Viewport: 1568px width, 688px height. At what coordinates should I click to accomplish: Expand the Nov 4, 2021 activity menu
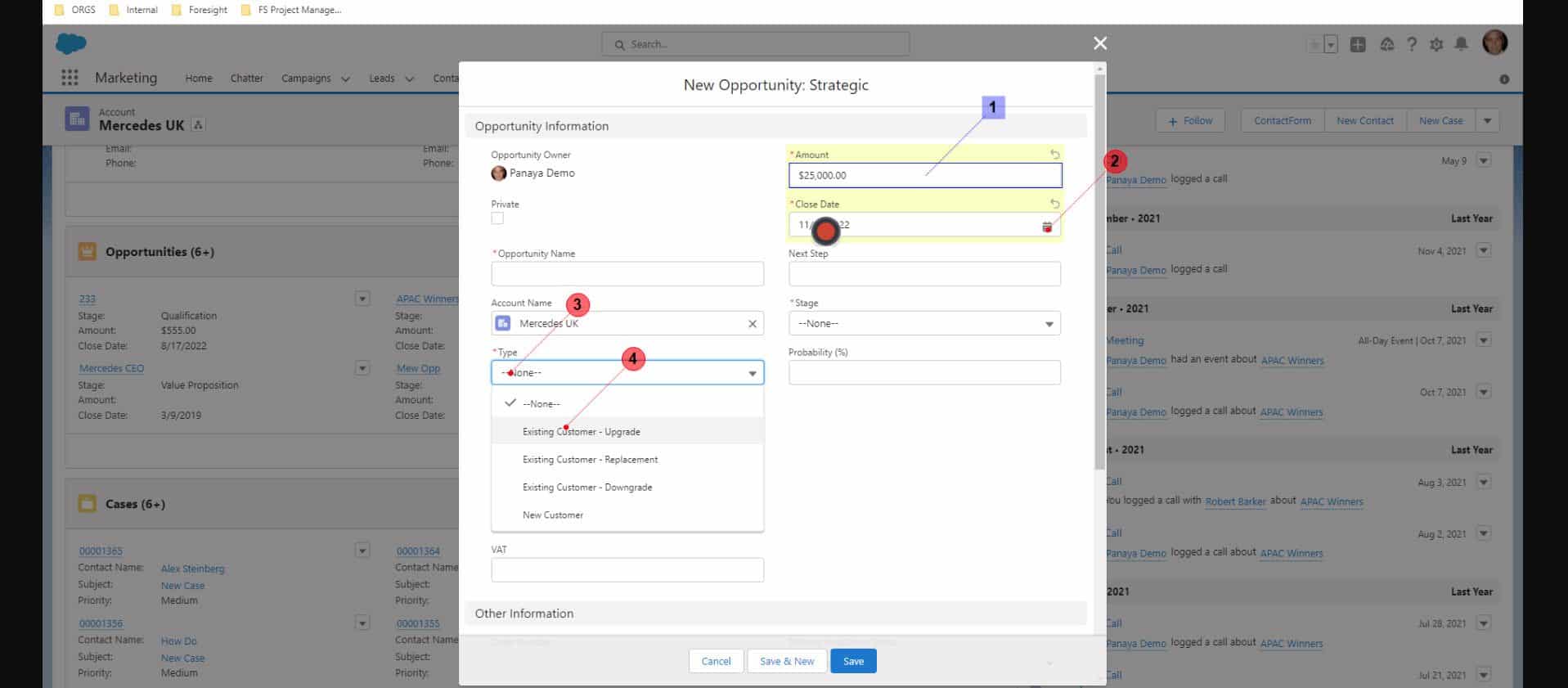point(1484,250)
